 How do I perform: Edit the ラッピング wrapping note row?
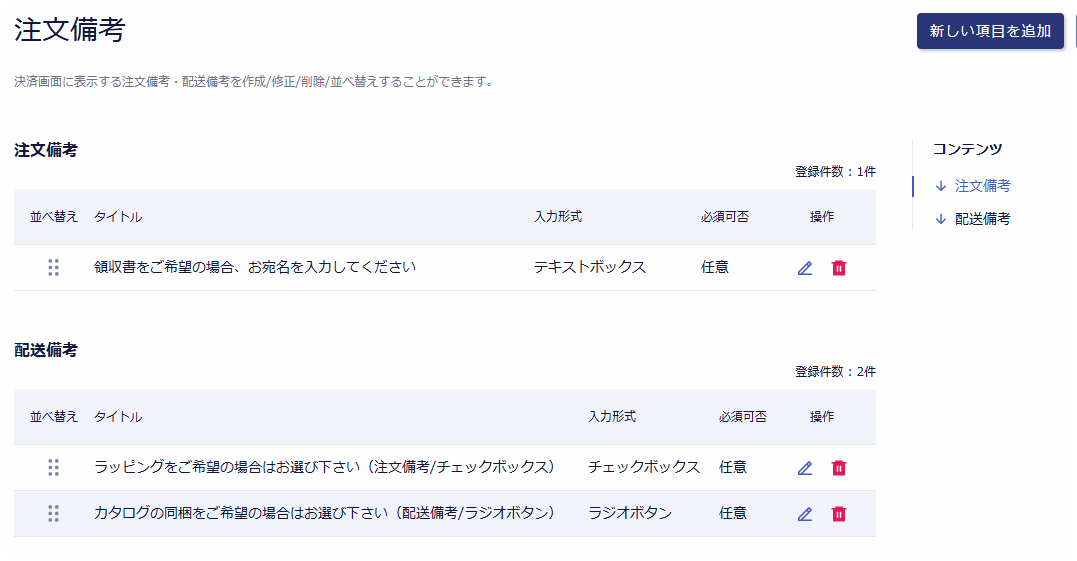click(x=805, y=468)
